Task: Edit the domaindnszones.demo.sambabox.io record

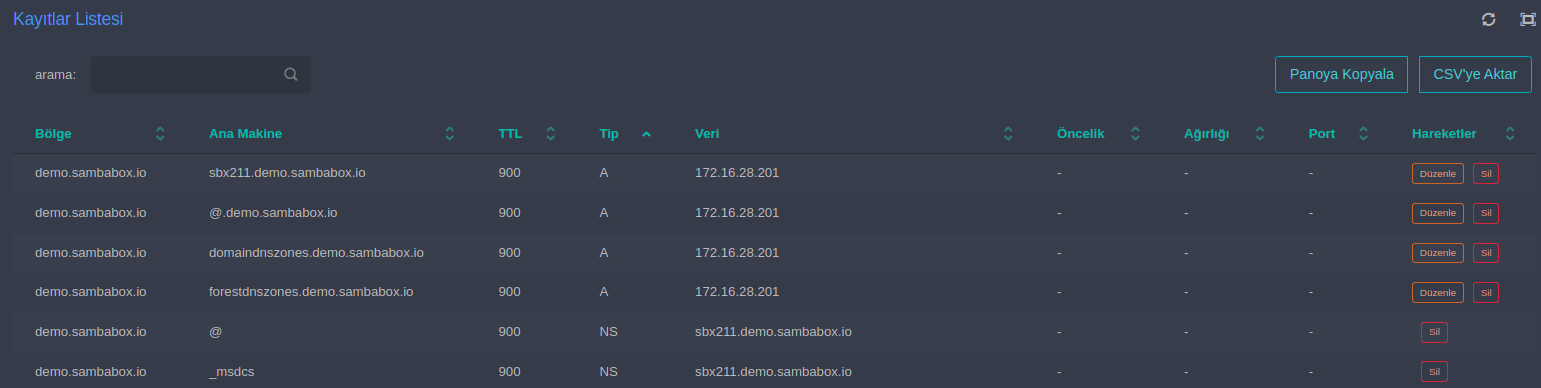Action: [1438, 253]
